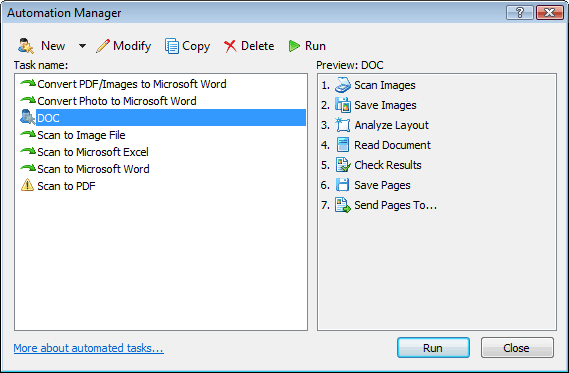The height and width of the screenshot is (373, 569).
Task: Click the Save Pages floppy icon
Action: click(x=342, y=185)
